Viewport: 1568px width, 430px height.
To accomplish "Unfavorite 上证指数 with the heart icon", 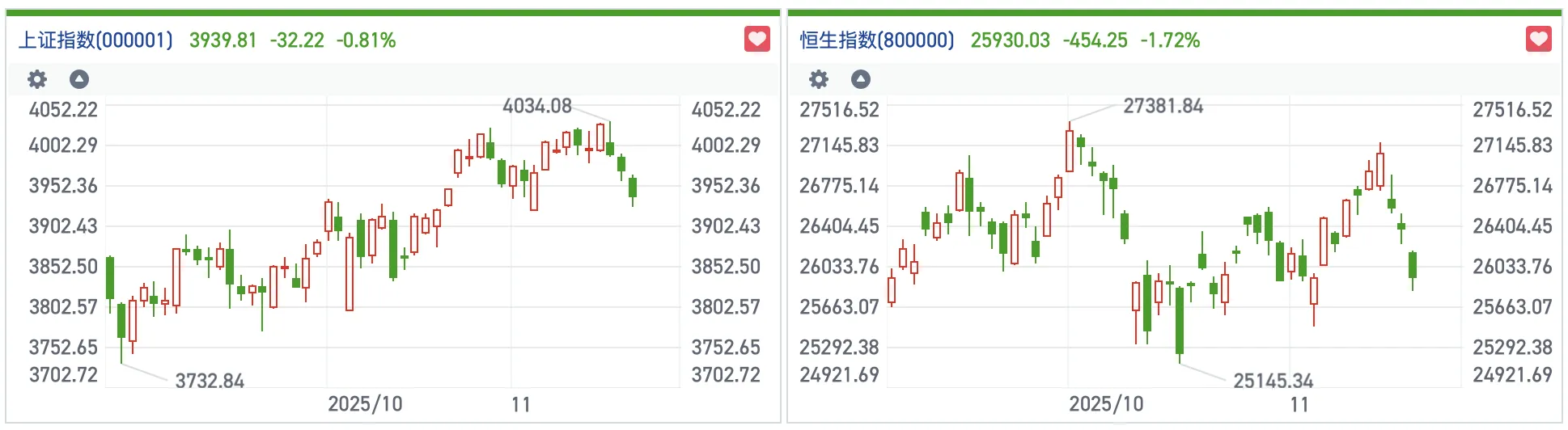I will (x=756, y=39).
